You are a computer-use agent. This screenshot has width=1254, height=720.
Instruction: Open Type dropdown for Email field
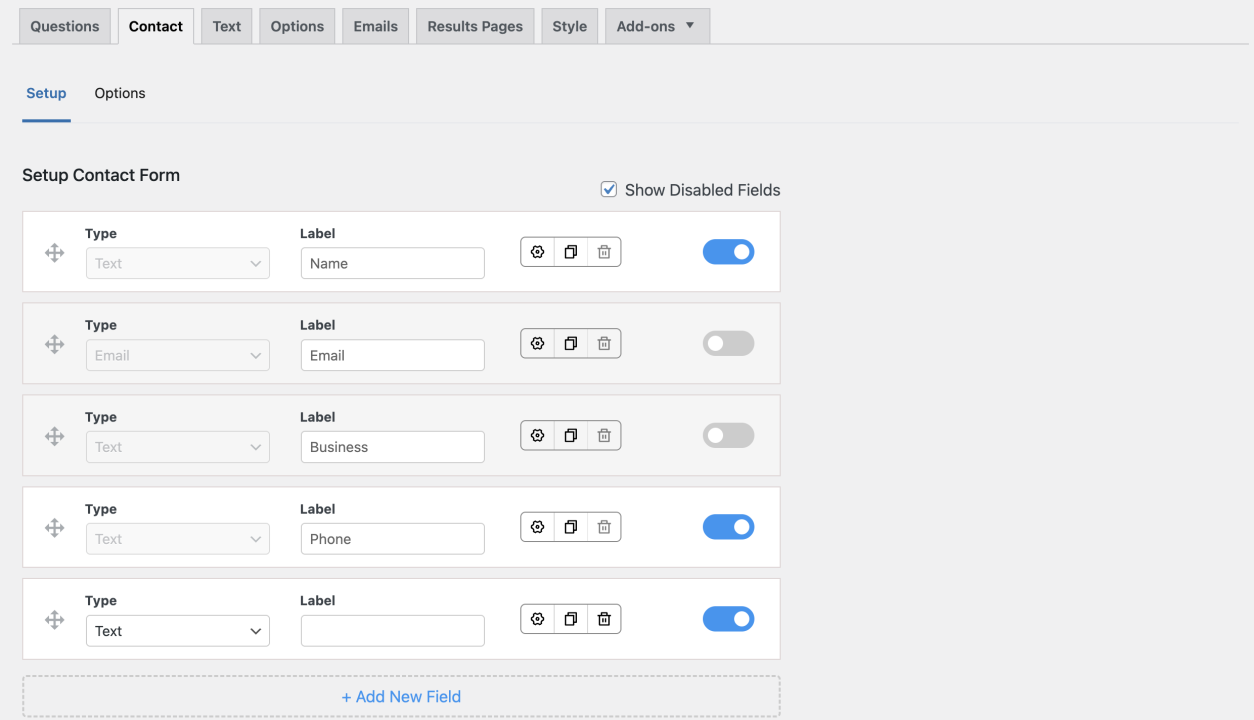coord(178,356)
